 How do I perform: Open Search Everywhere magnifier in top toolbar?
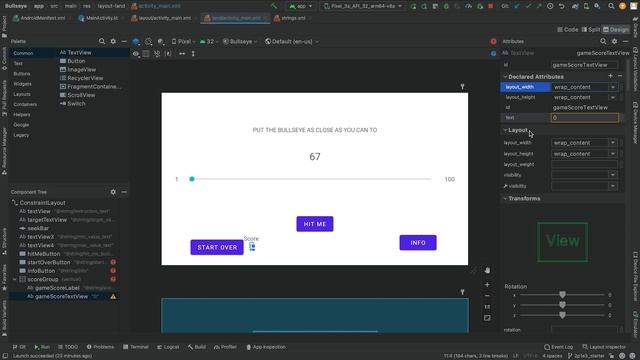point(611,6)
